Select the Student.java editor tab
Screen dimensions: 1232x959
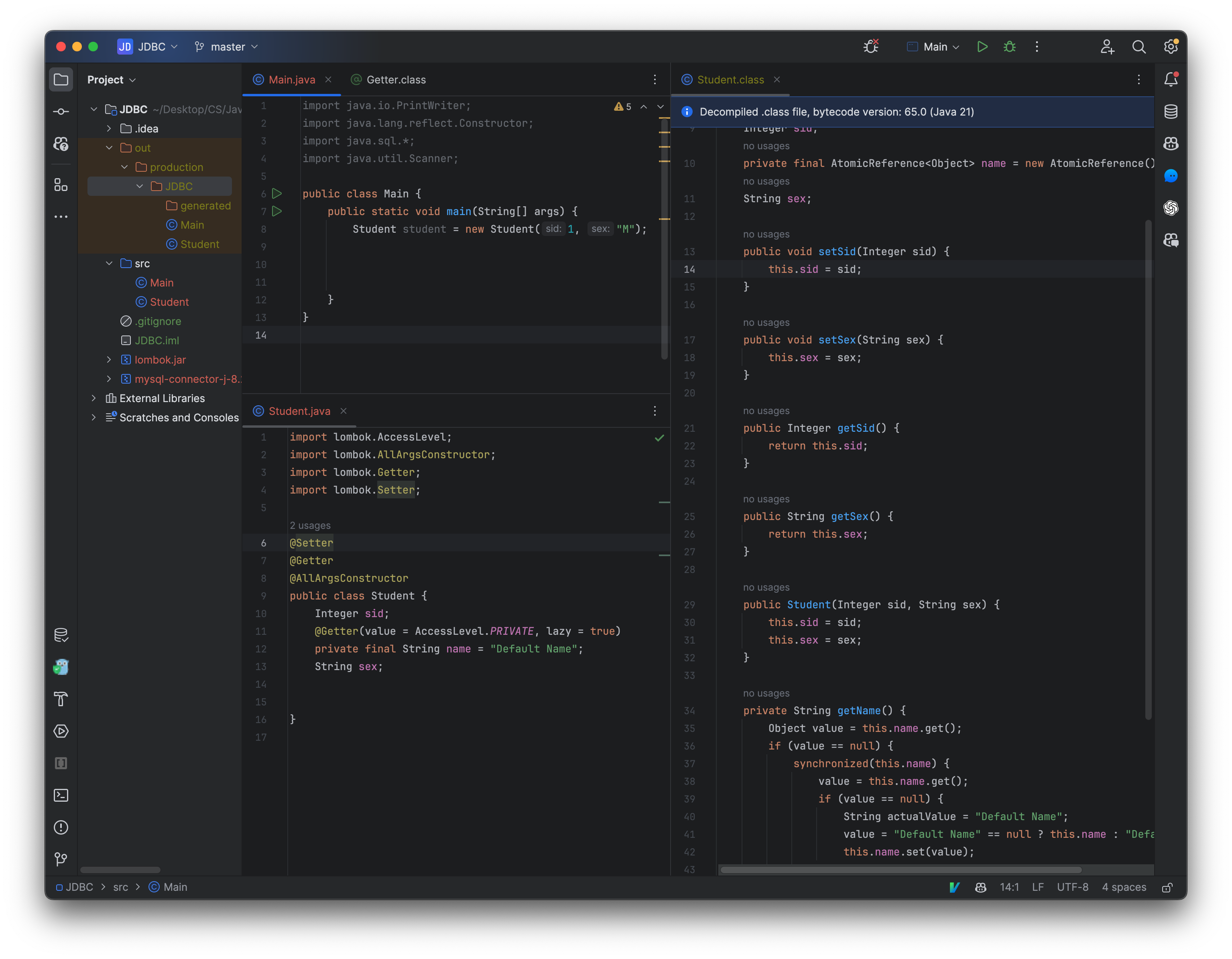point(299,411)
